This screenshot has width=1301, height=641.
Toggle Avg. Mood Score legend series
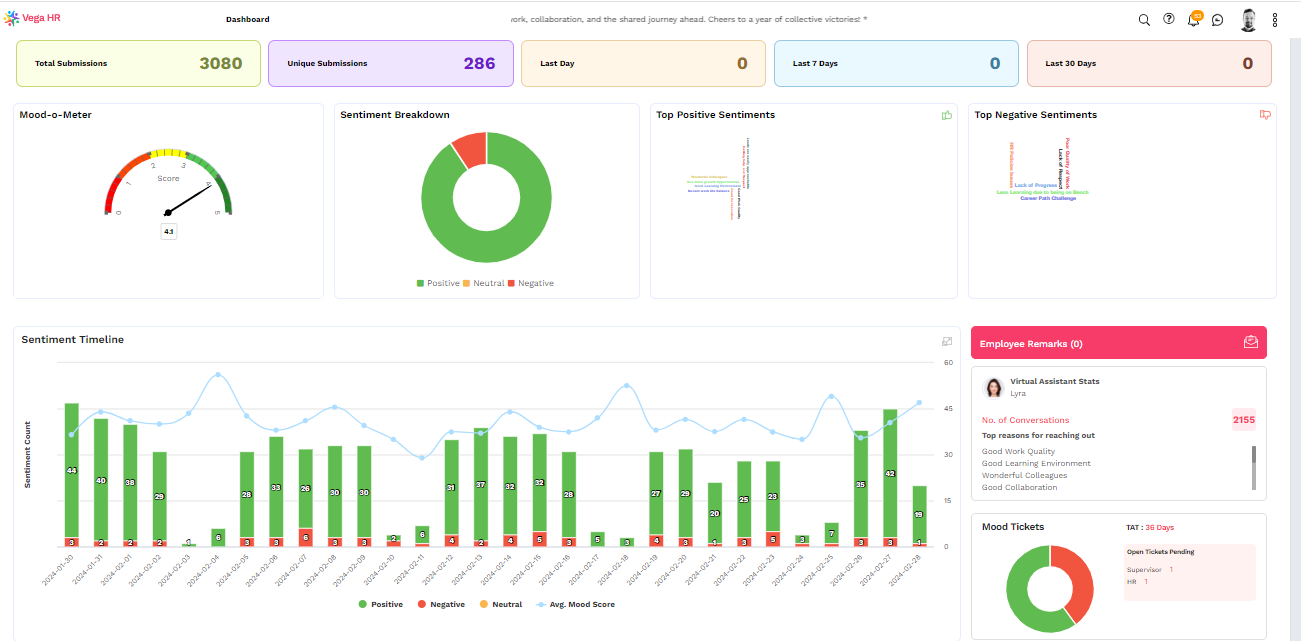(576, 604)
